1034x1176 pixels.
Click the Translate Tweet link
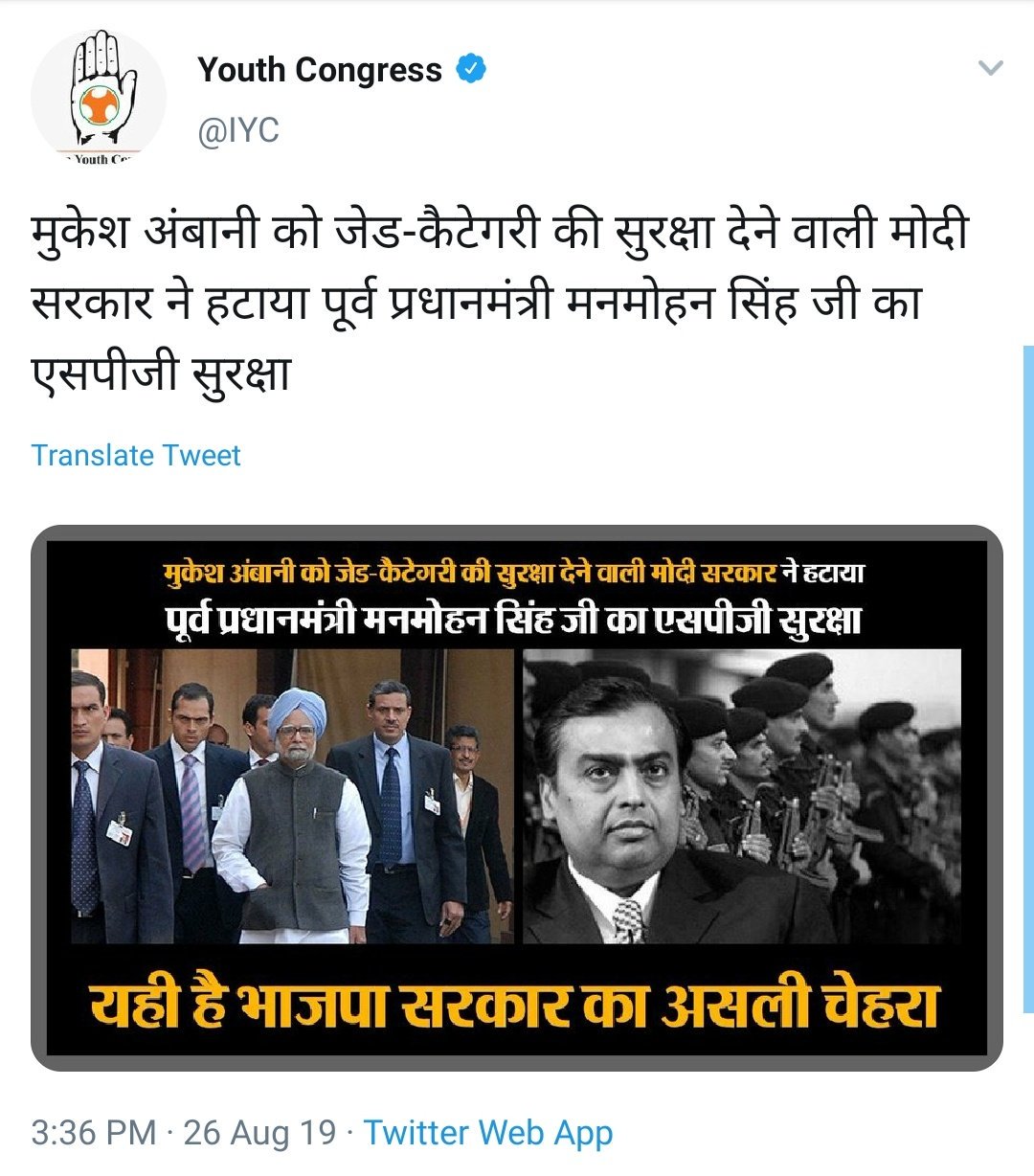(136, 455)
